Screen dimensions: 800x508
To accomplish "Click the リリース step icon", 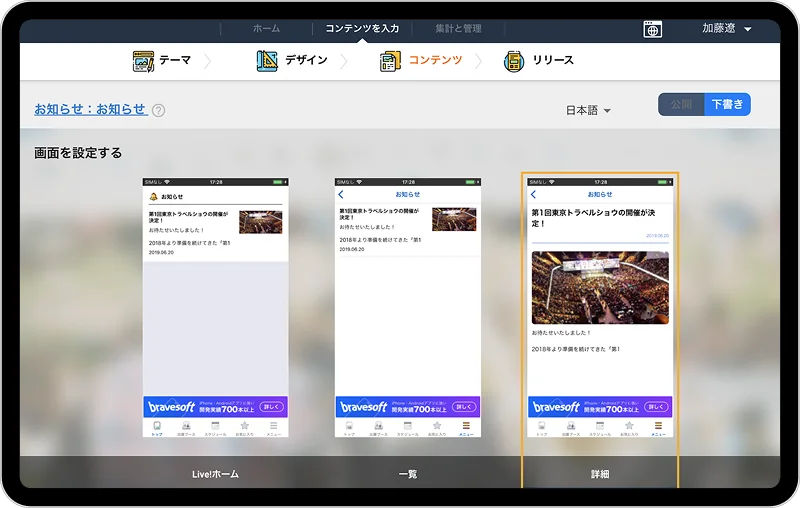I will 514,61.
